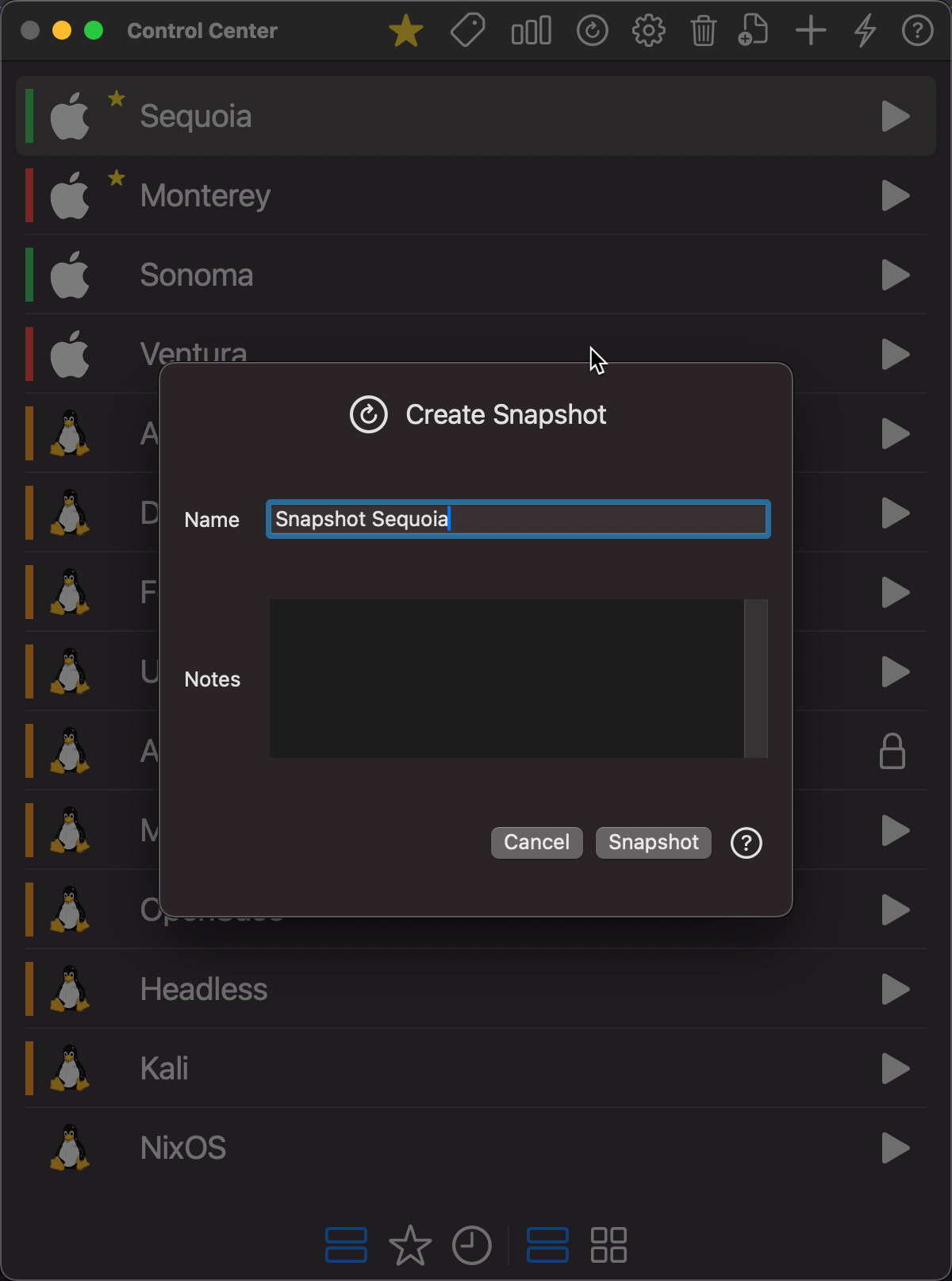Viewport: 952px width, 1281px height.
Task: Start the Monterey virtual machine
Action: pos(896,195)
